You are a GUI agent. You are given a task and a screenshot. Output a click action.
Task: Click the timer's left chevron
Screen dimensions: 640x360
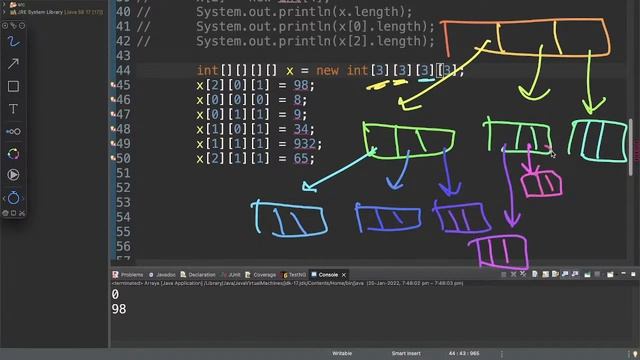click(x=4, y=199)
